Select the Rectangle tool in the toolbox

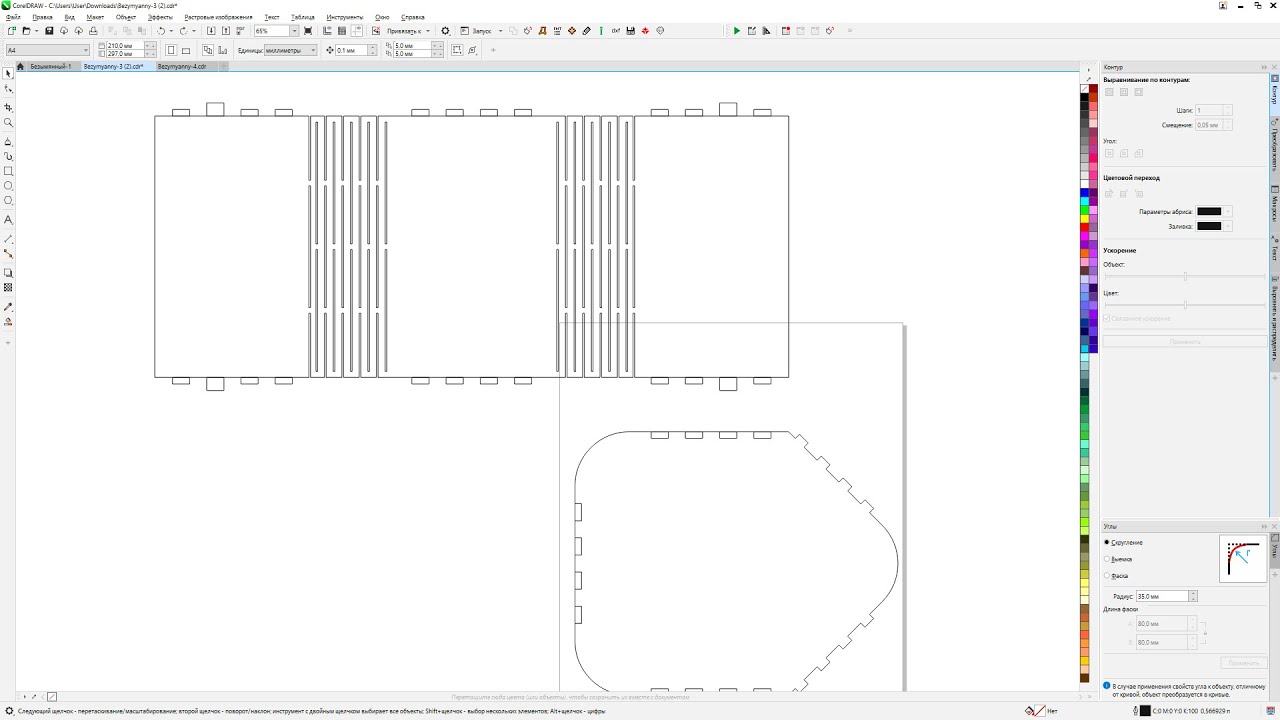coord(9,171)
